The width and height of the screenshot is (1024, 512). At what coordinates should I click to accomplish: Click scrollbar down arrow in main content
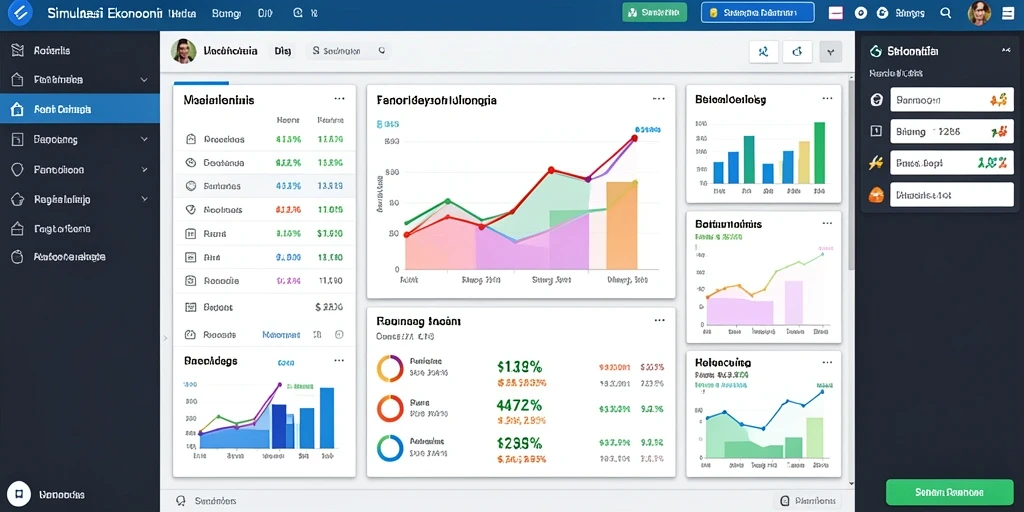pos(850,484)
